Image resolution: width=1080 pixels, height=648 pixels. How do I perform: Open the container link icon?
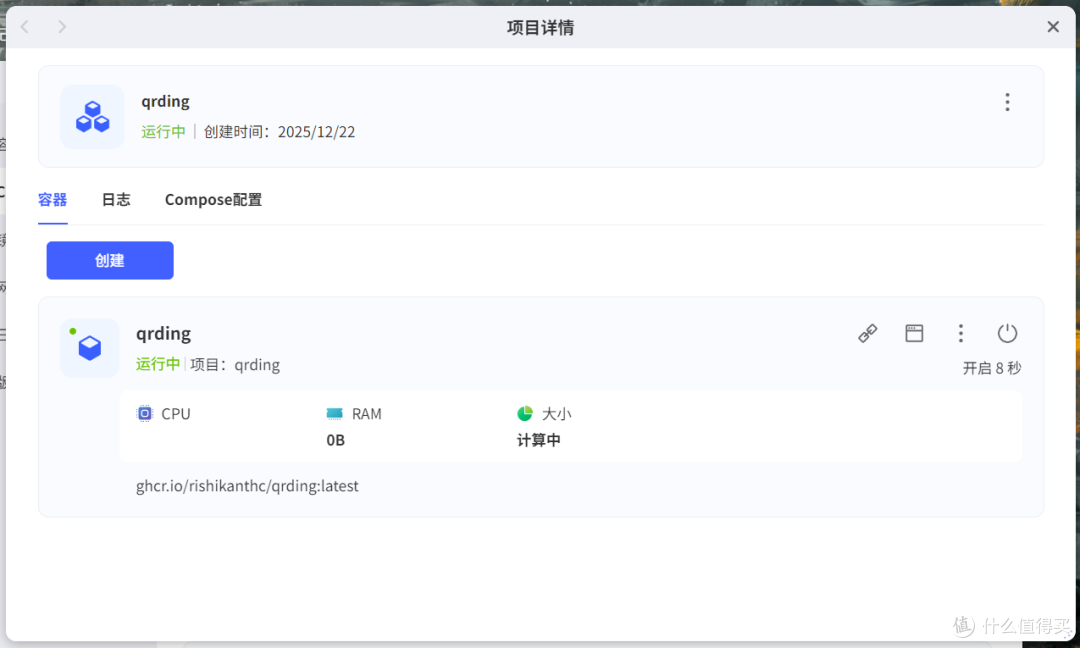(x=868, y=333)
